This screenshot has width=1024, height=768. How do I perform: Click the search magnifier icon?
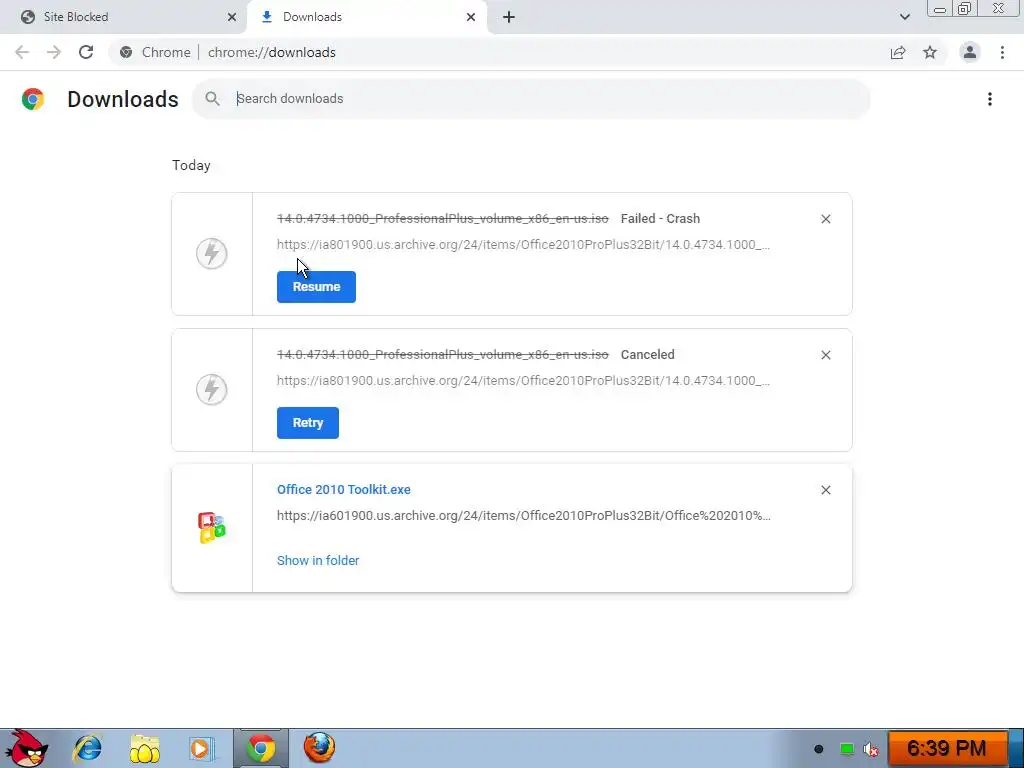coord(212,99)
